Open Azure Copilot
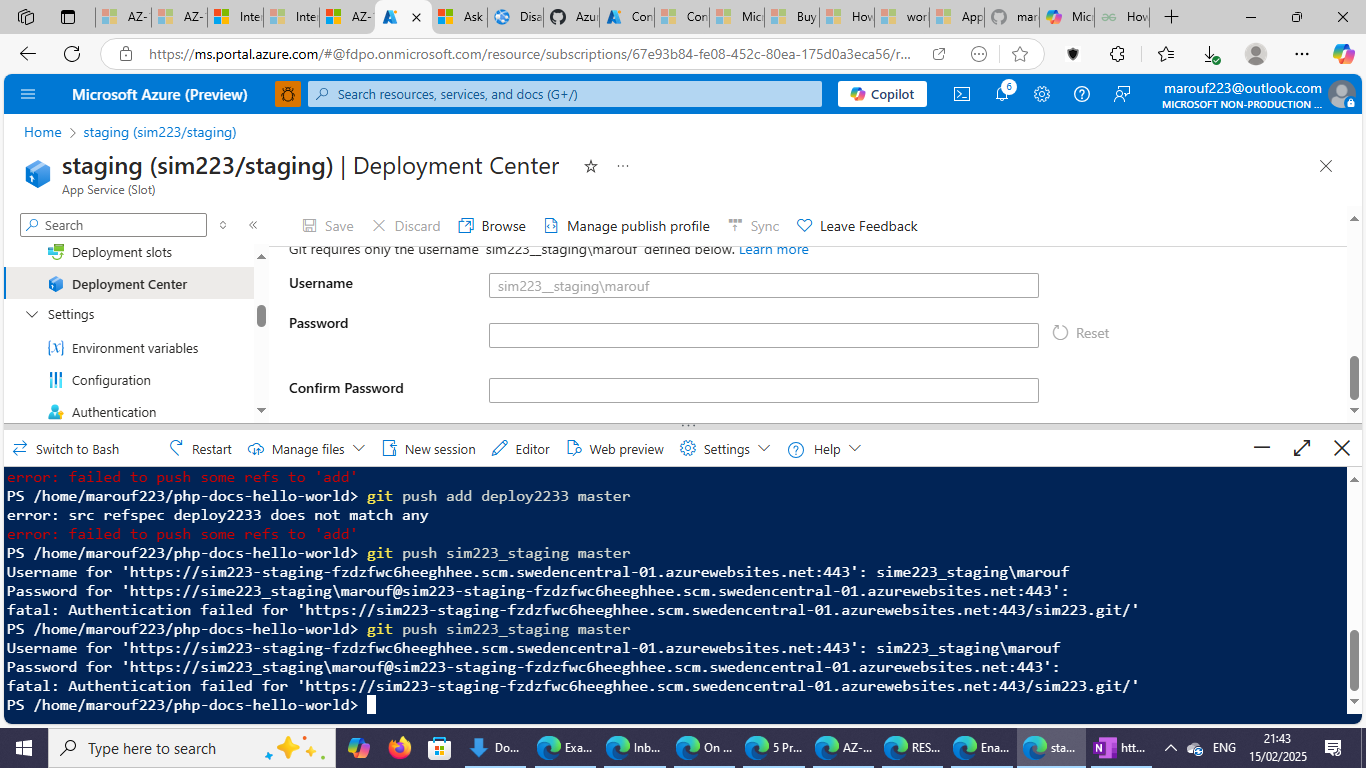The height and width of the screenshot is (768, 1366). pyautogui.click(x=882, y=94)
